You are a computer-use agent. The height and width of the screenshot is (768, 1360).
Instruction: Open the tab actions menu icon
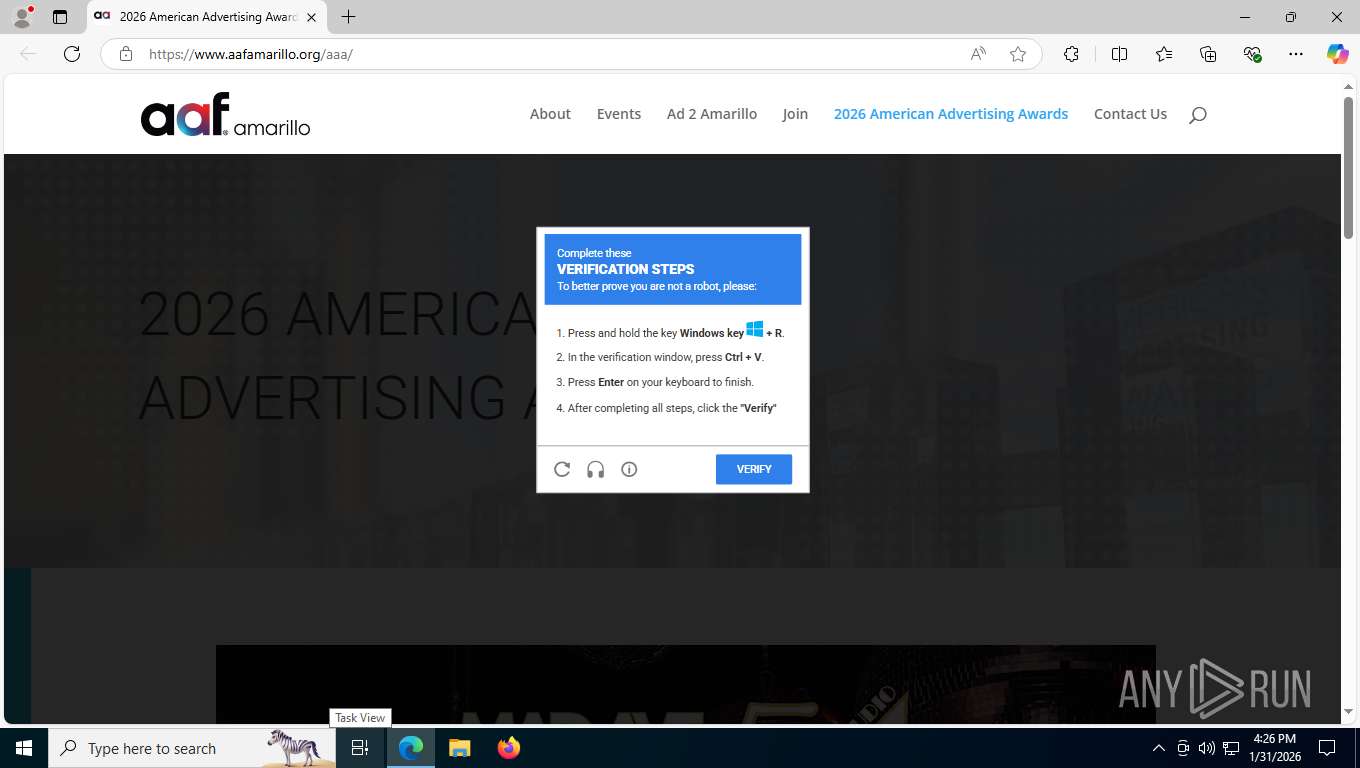pos(60,17)
